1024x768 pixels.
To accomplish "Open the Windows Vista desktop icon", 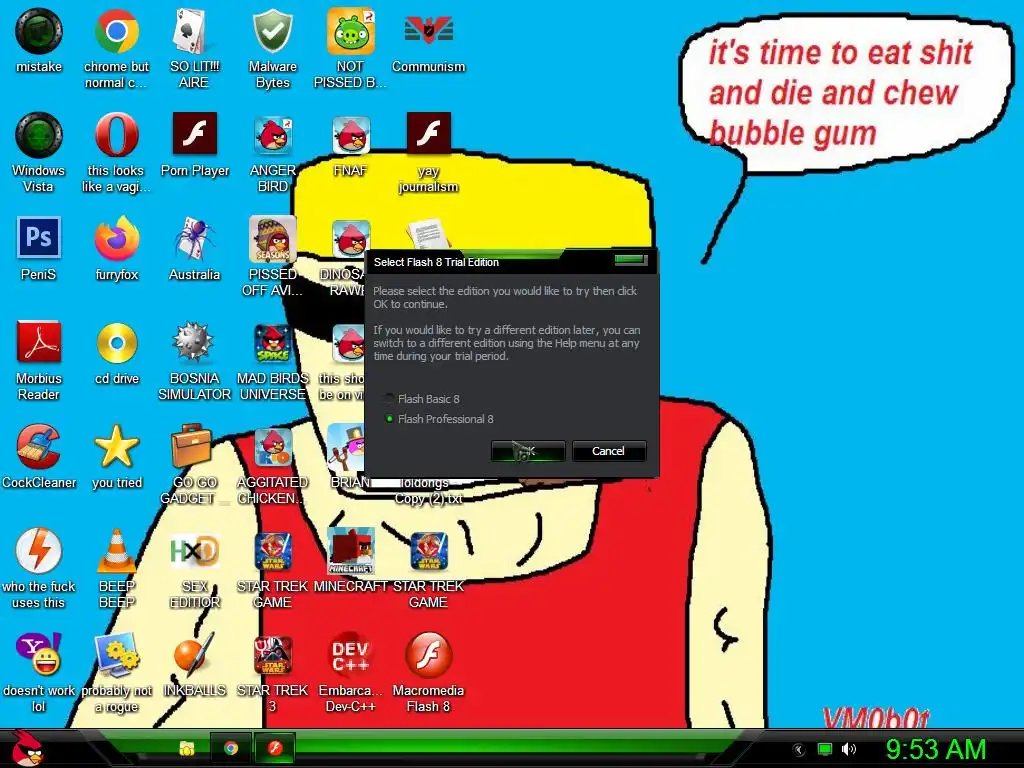I will tap(39, 135).
